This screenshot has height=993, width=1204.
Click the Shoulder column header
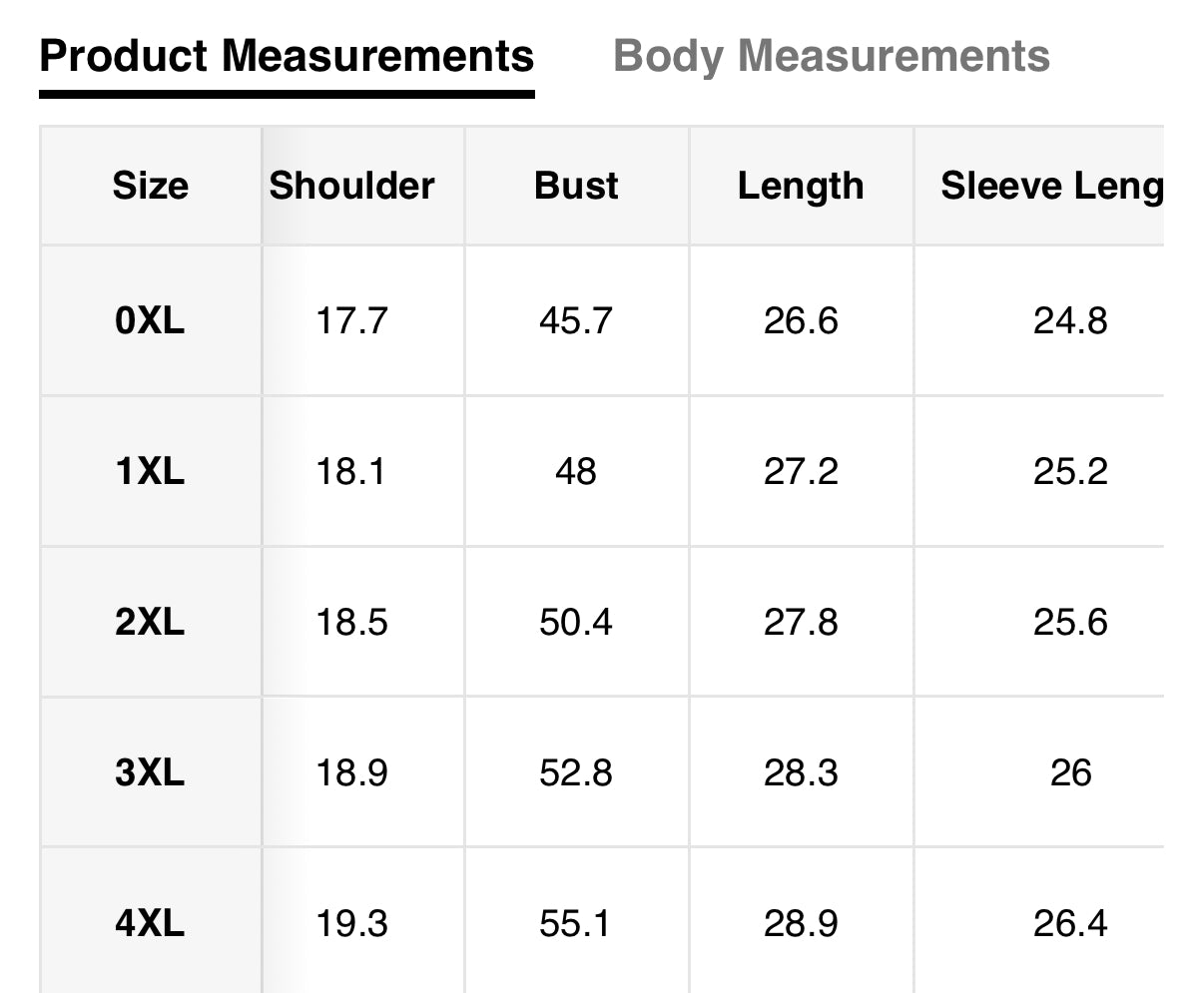coord(351,186)
